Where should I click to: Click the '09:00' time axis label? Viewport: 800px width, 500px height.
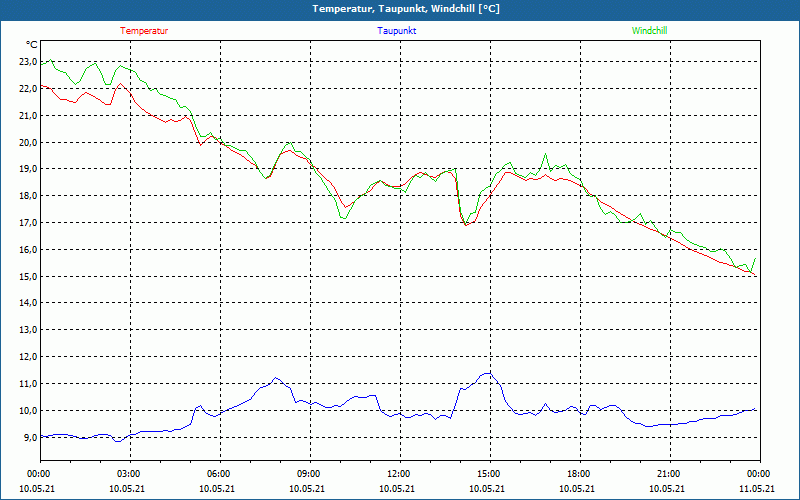(x=307, y=474)
